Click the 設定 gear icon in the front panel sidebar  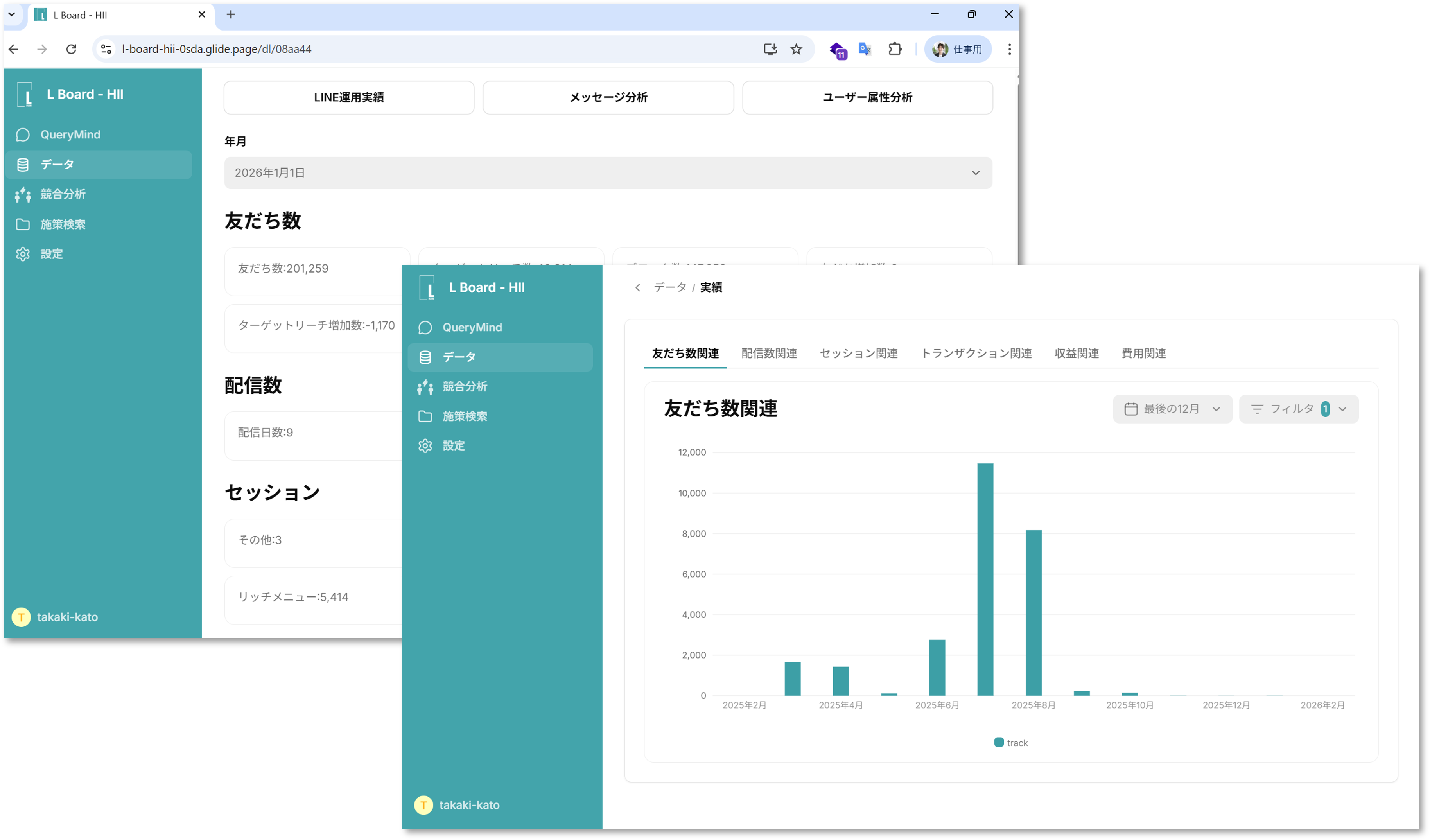425,445
